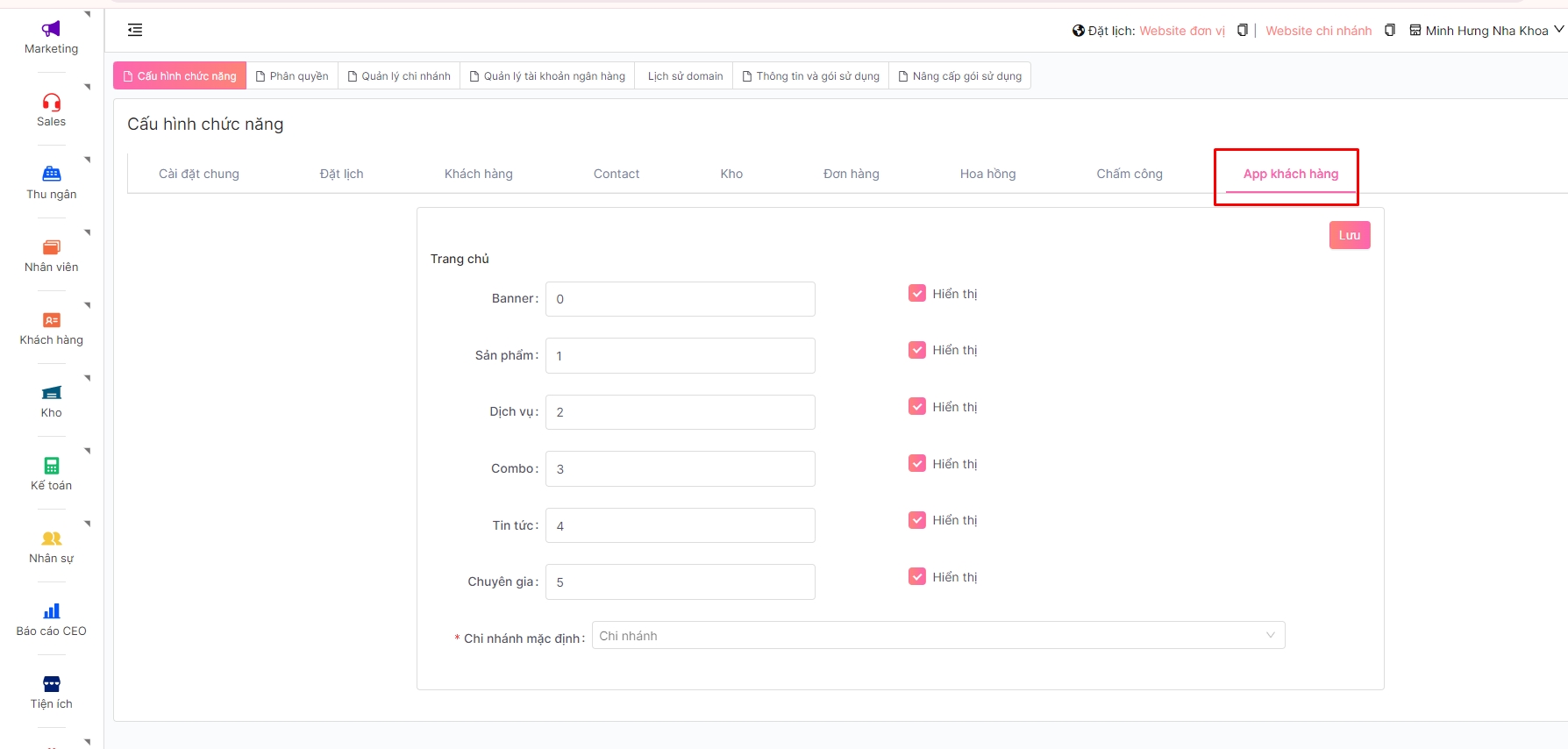This screenshot has height=749, width=1568.
Task: Open the Marketing megaphone icon
Action: [x=51, y=29]
